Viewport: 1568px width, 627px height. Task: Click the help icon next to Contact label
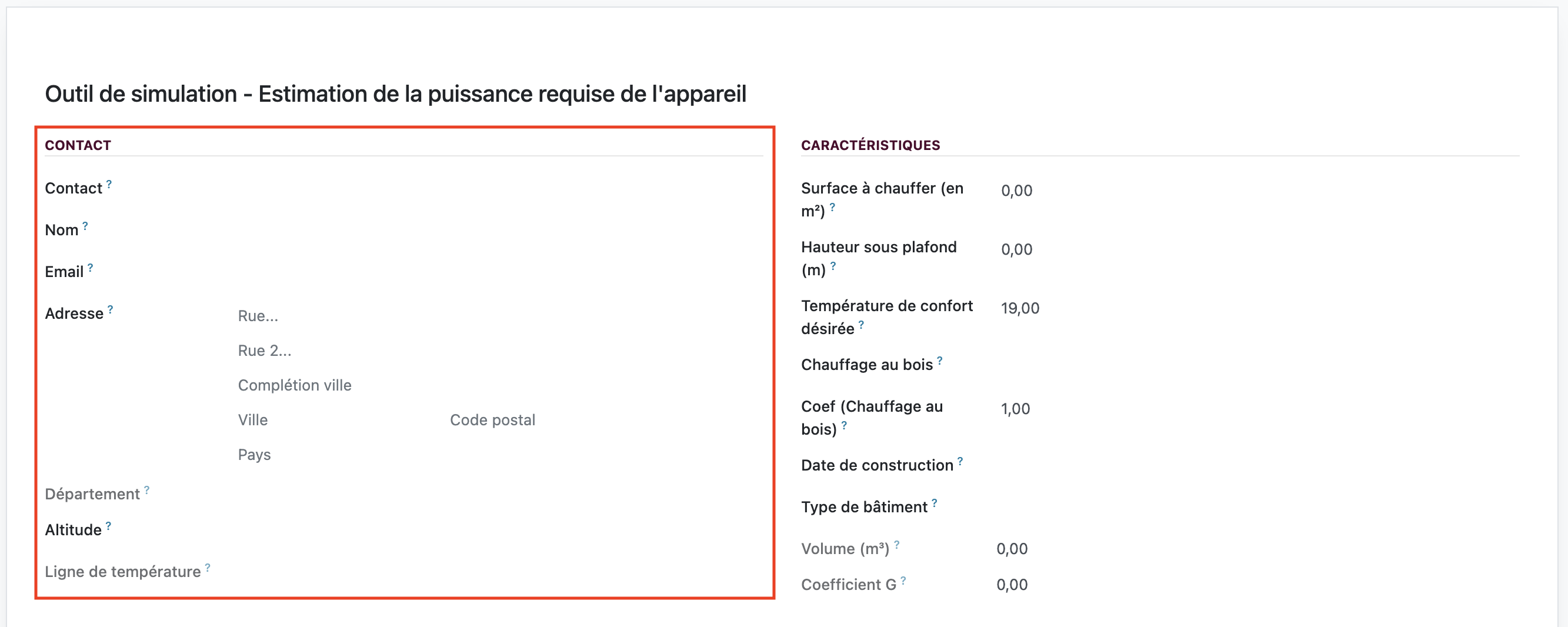[109, 184]
